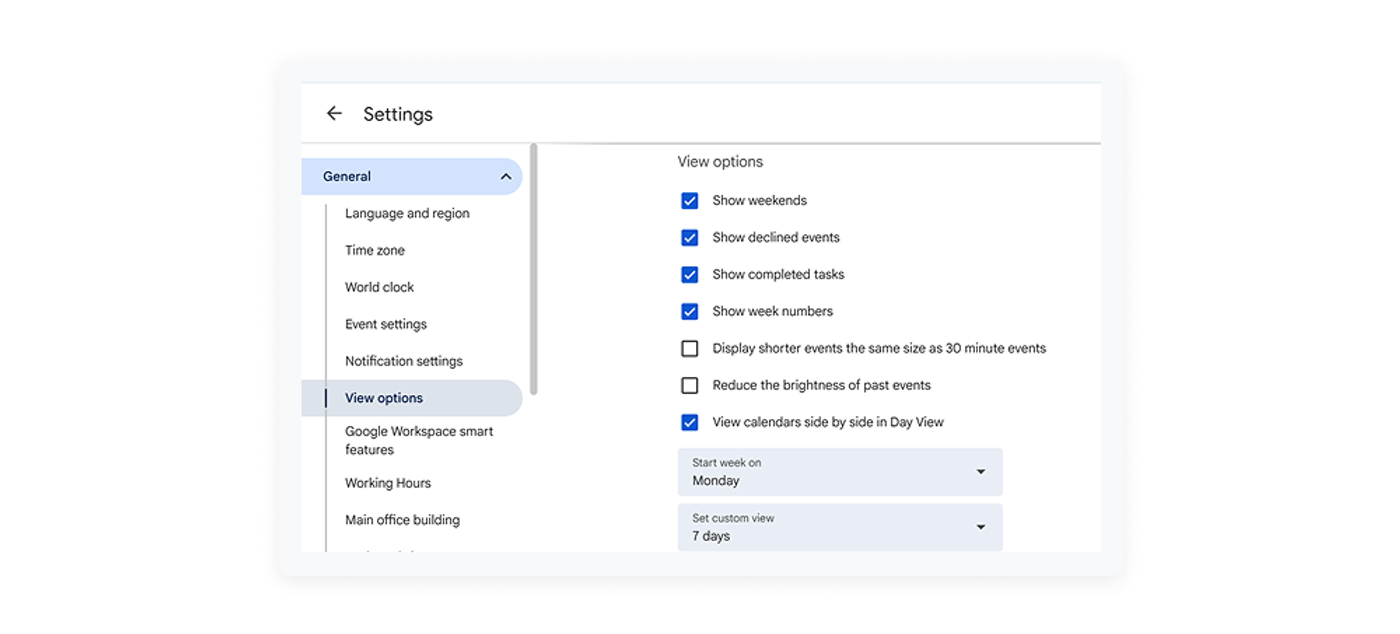Disable Show declined events

tap(690, 237)
